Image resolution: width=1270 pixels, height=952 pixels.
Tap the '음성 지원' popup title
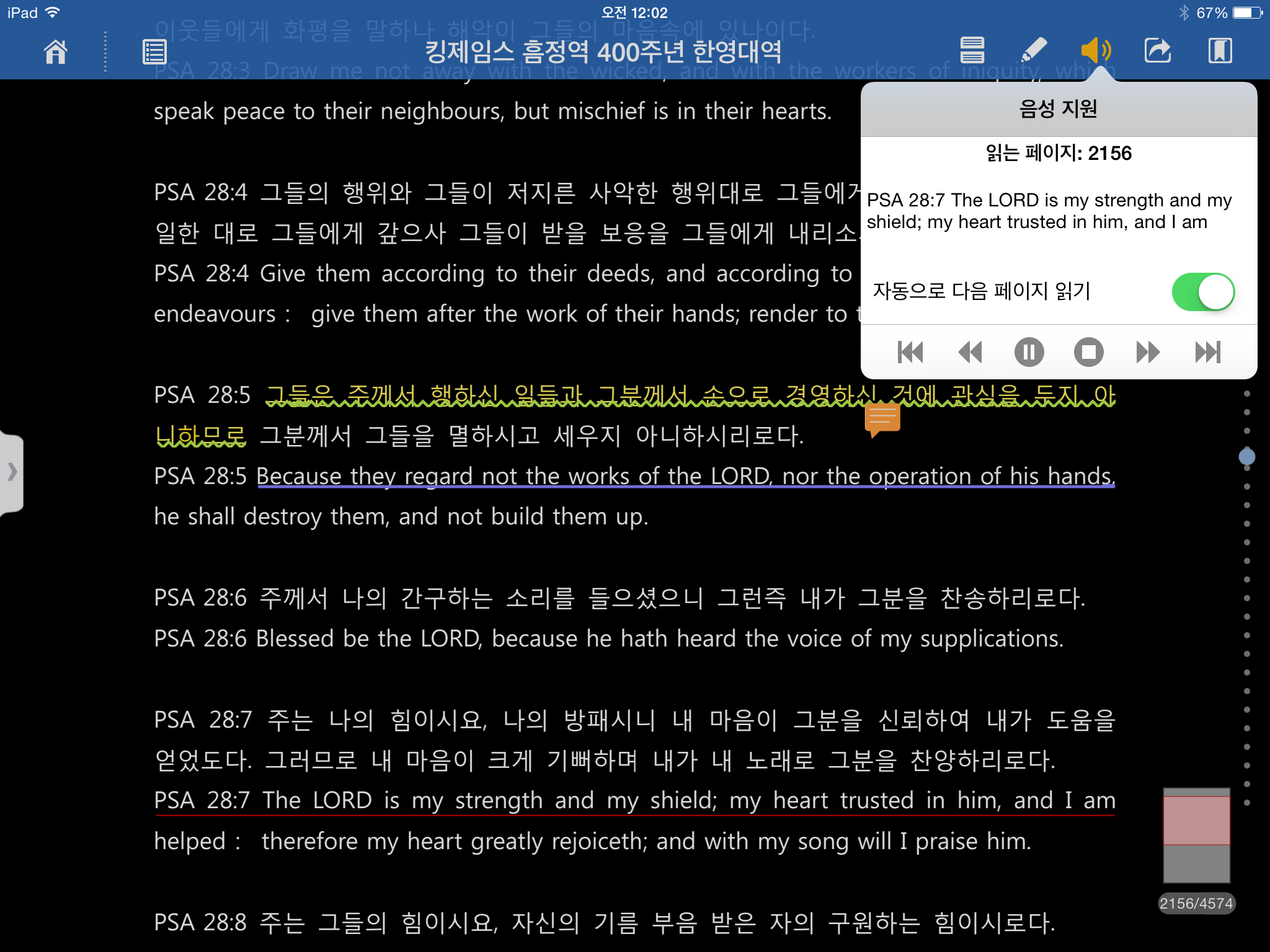pos(1058,109)
